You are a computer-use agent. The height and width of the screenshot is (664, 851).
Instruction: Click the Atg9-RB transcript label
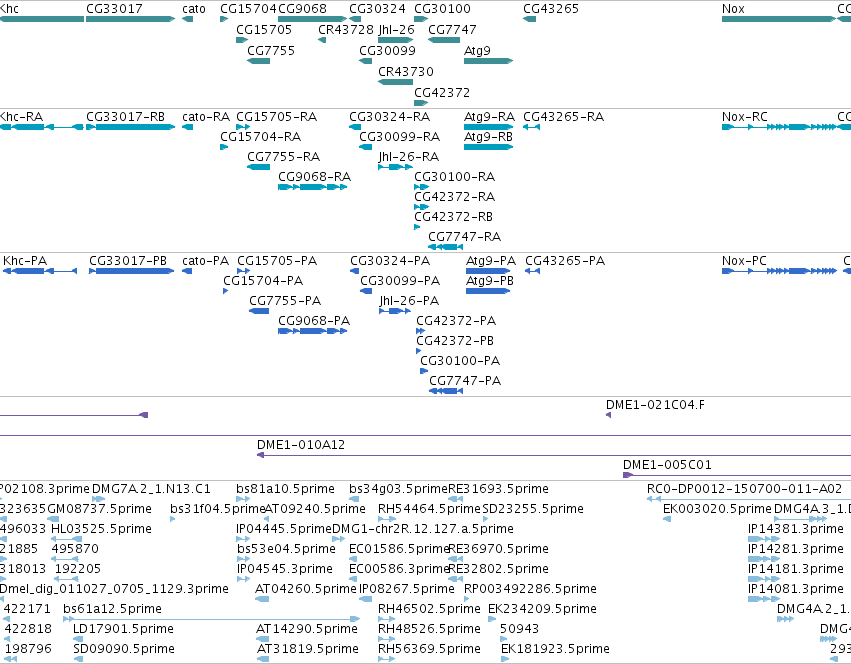coord(488,136)
